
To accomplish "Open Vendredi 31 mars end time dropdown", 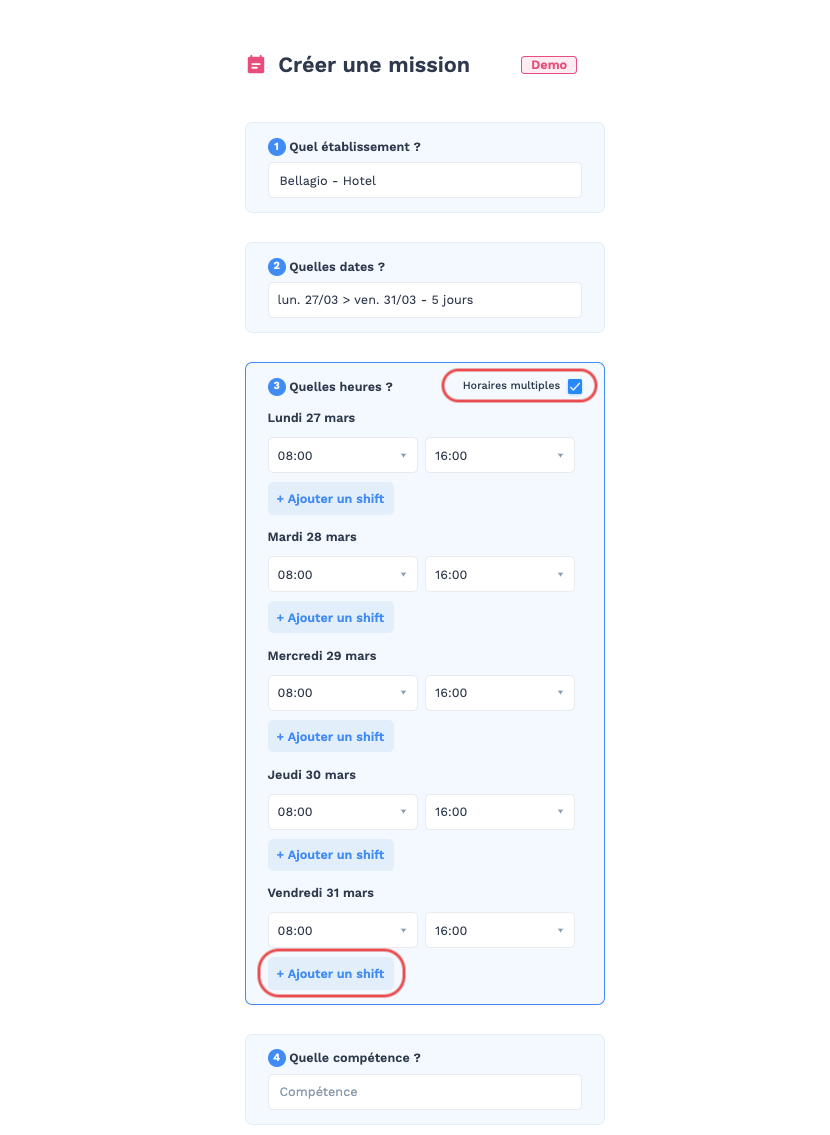I will (x=499, y=930).
